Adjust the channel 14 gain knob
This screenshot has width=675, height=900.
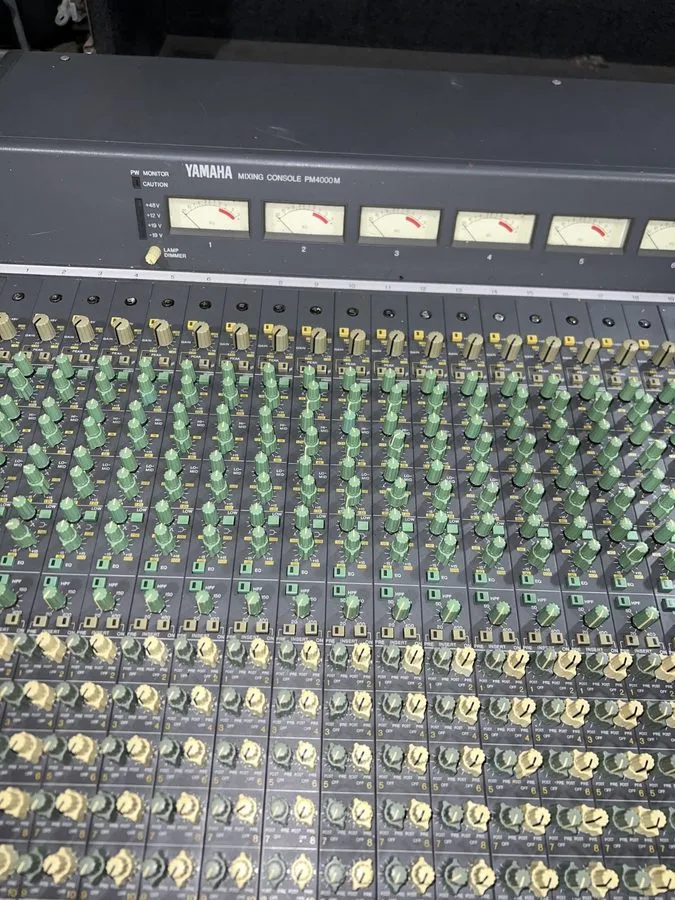511,347
